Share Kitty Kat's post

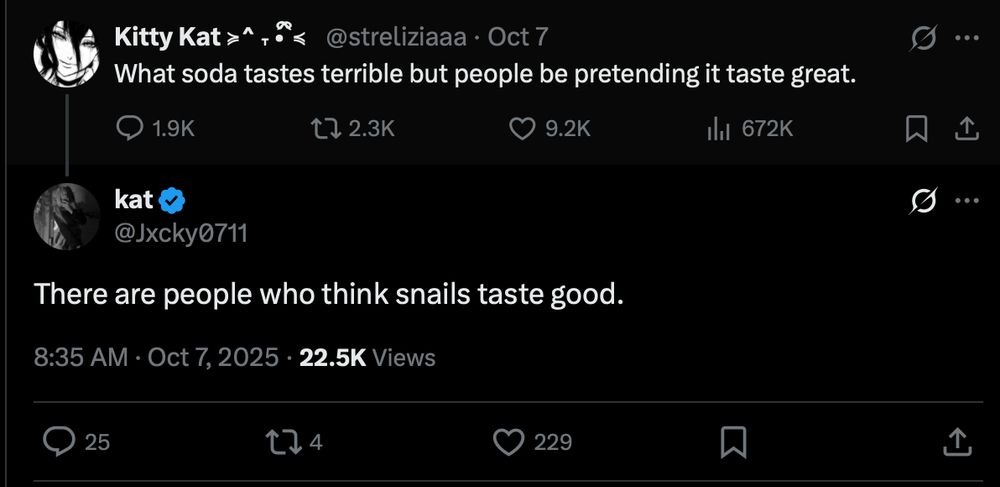point(966,128)
